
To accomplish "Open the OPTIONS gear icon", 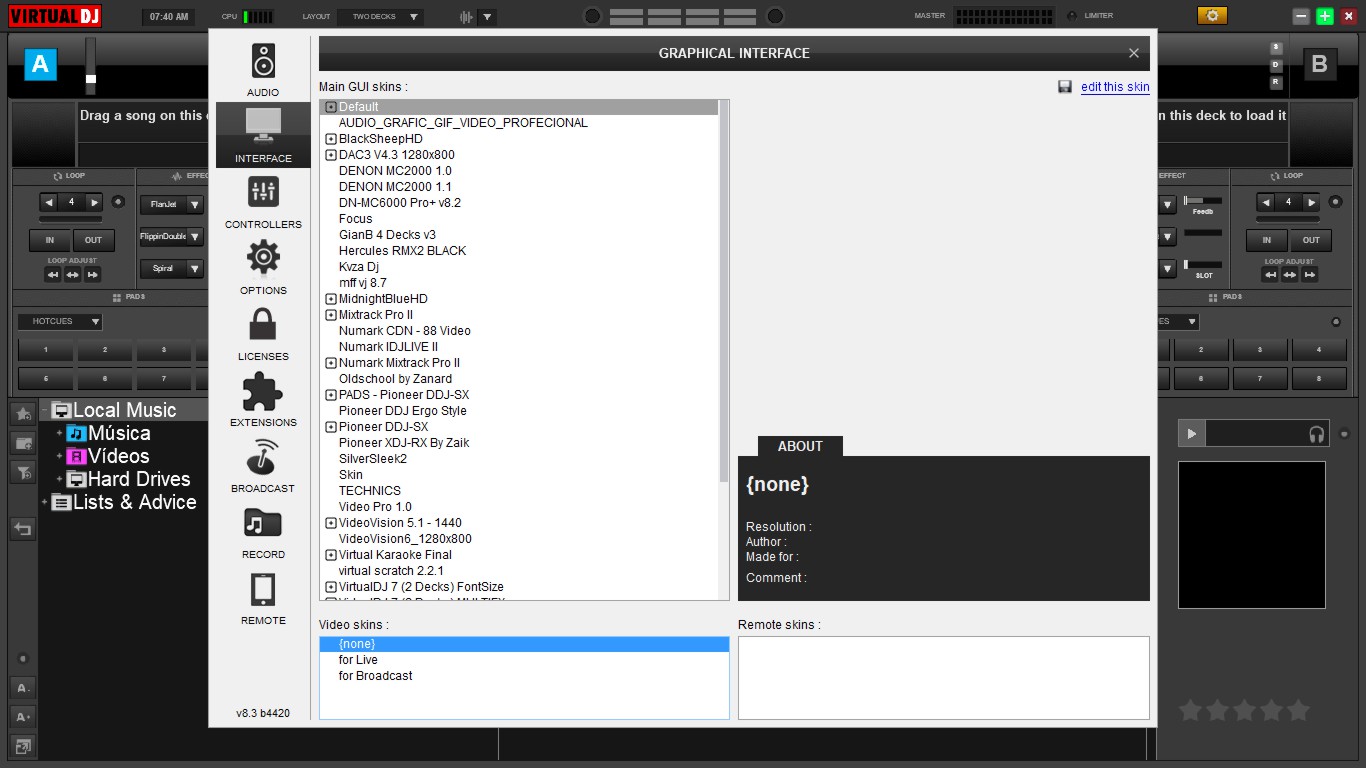I will pos(263,257).
